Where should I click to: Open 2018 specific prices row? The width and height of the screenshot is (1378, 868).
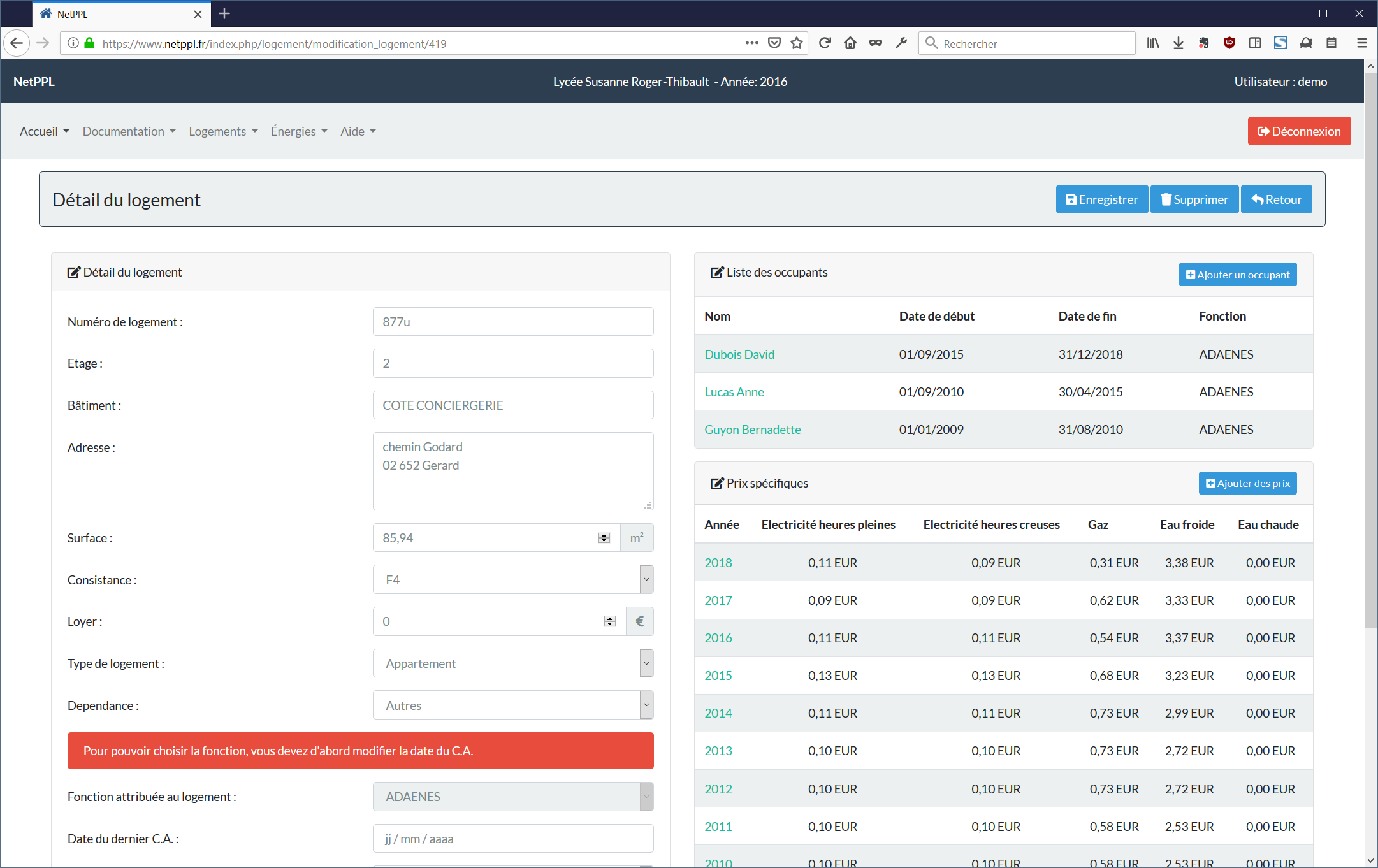point(718,563)
